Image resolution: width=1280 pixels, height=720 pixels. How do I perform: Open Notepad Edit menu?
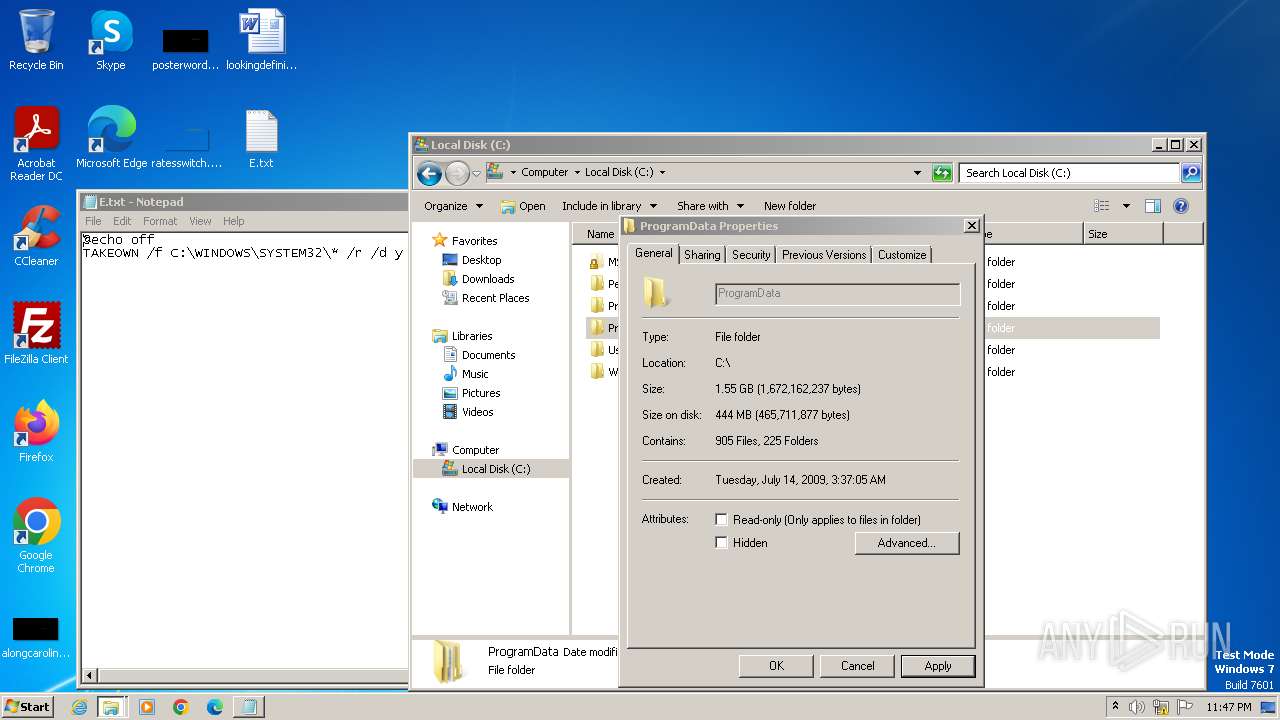click(122, 221)
